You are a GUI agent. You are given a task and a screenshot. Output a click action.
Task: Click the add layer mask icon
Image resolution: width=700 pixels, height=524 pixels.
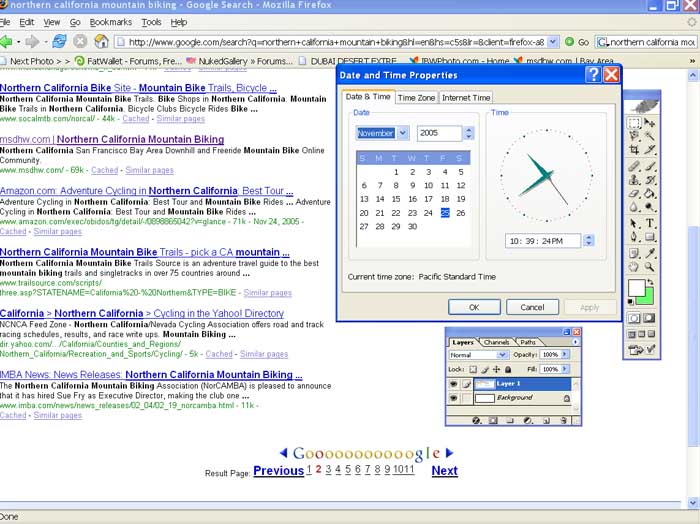point(493,420)
